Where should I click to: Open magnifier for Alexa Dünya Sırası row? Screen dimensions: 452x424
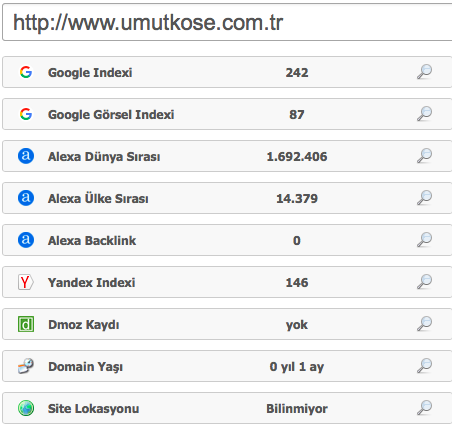424,156
